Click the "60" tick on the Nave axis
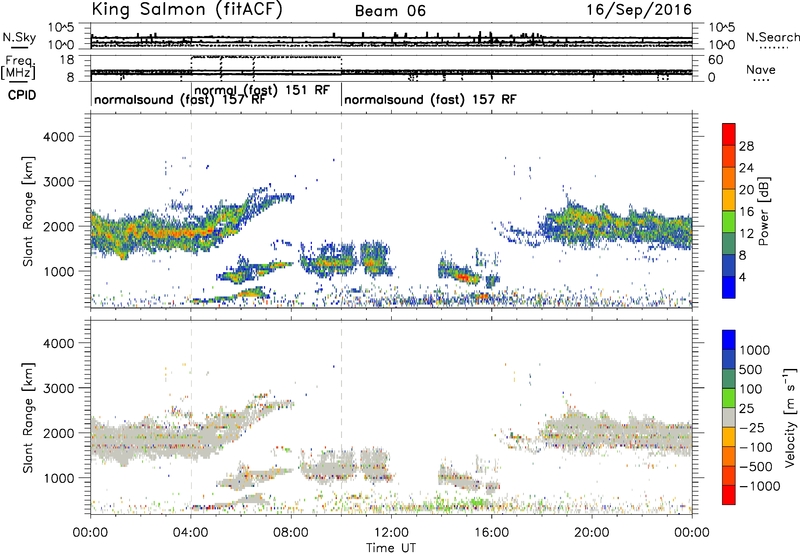Viewport: 800px width, 554px height. click(716, 60)
